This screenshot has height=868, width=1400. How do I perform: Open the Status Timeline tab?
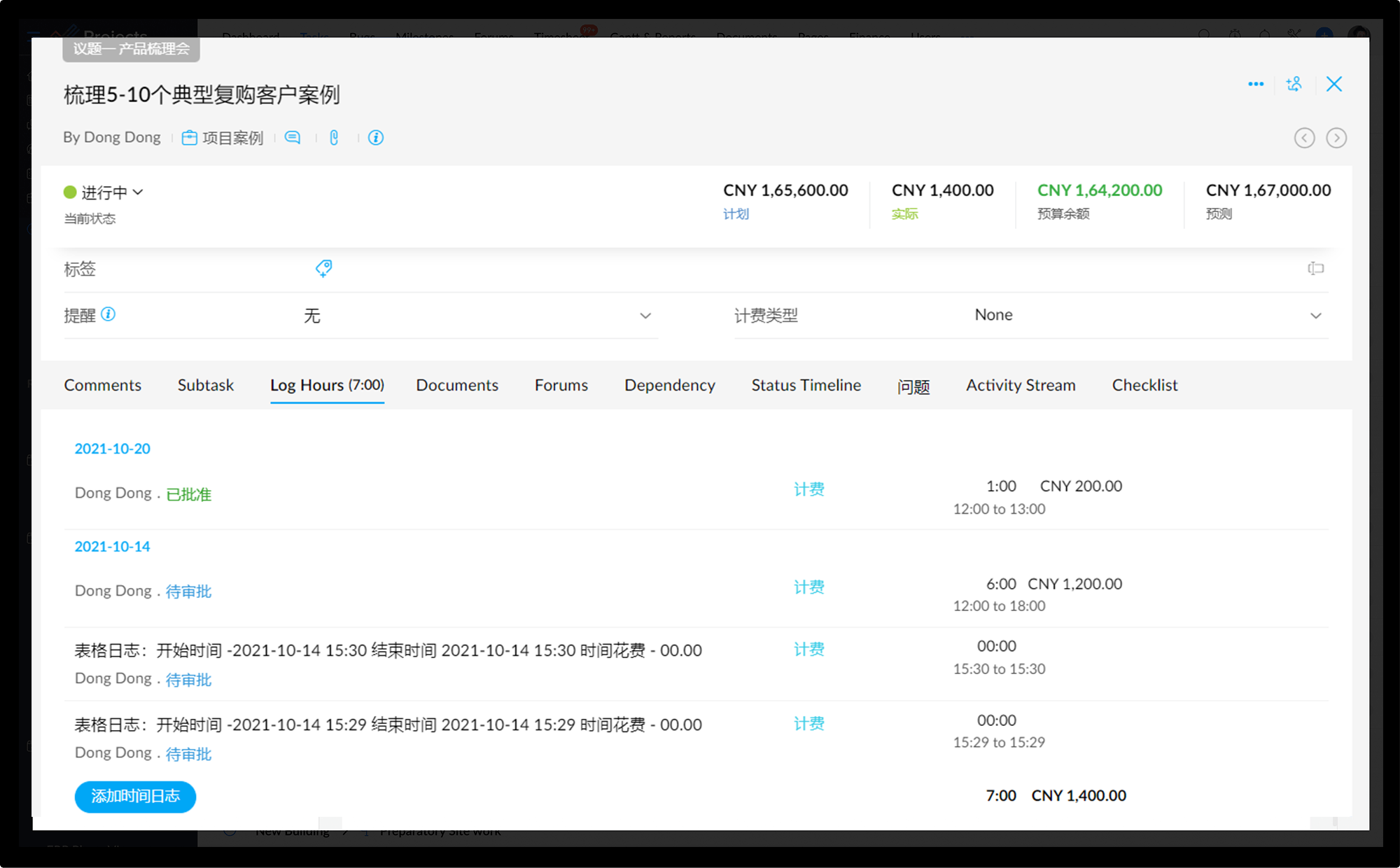click(806, 385)
